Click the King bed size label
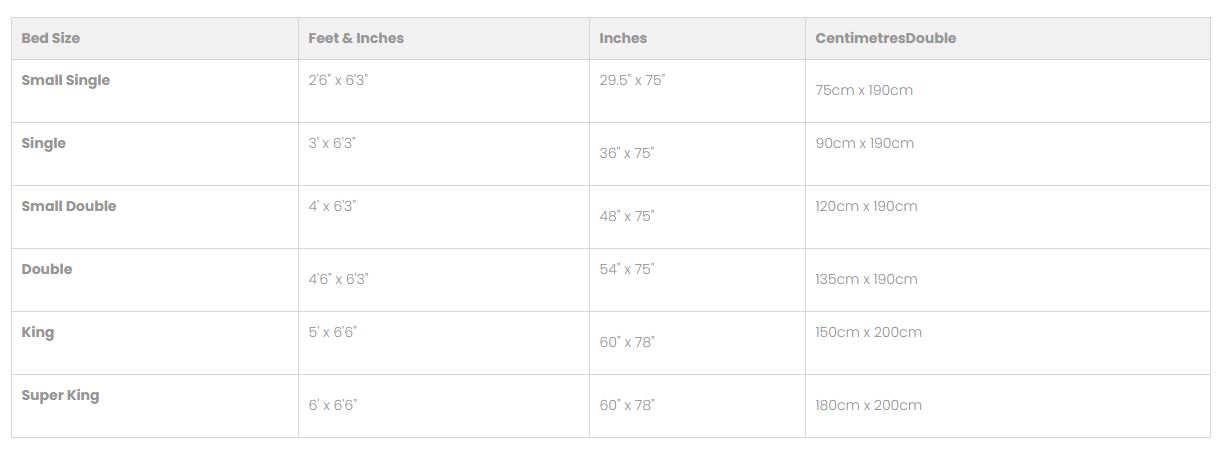Image resolution: width=1228 pixels, height=462 pixels. (x=38, y=332)
